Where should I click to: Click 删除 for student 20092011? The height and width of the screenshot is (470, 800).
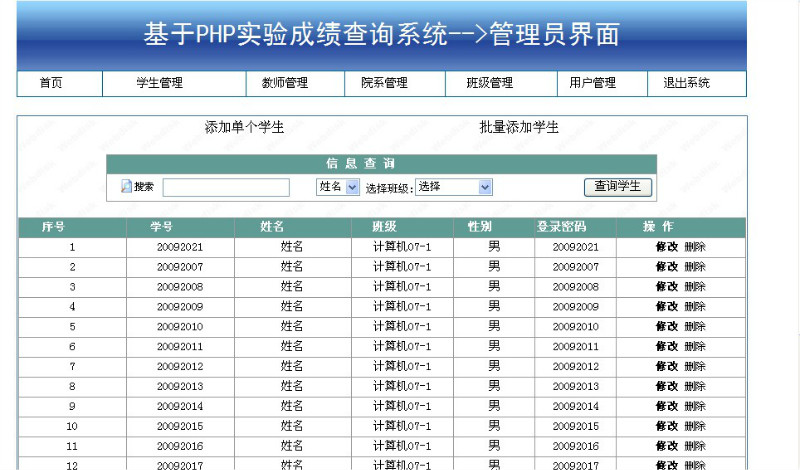pos(695,347)
